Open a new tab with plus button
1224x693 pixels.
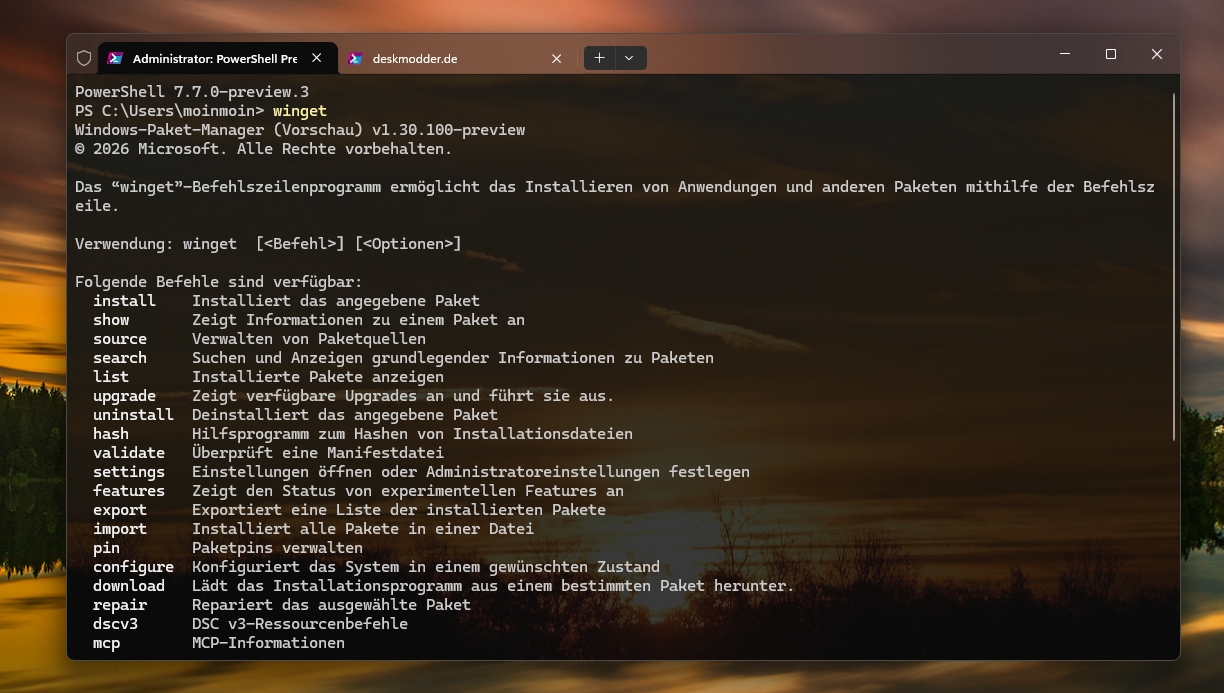pyautogui.click(x=599, y=58)
